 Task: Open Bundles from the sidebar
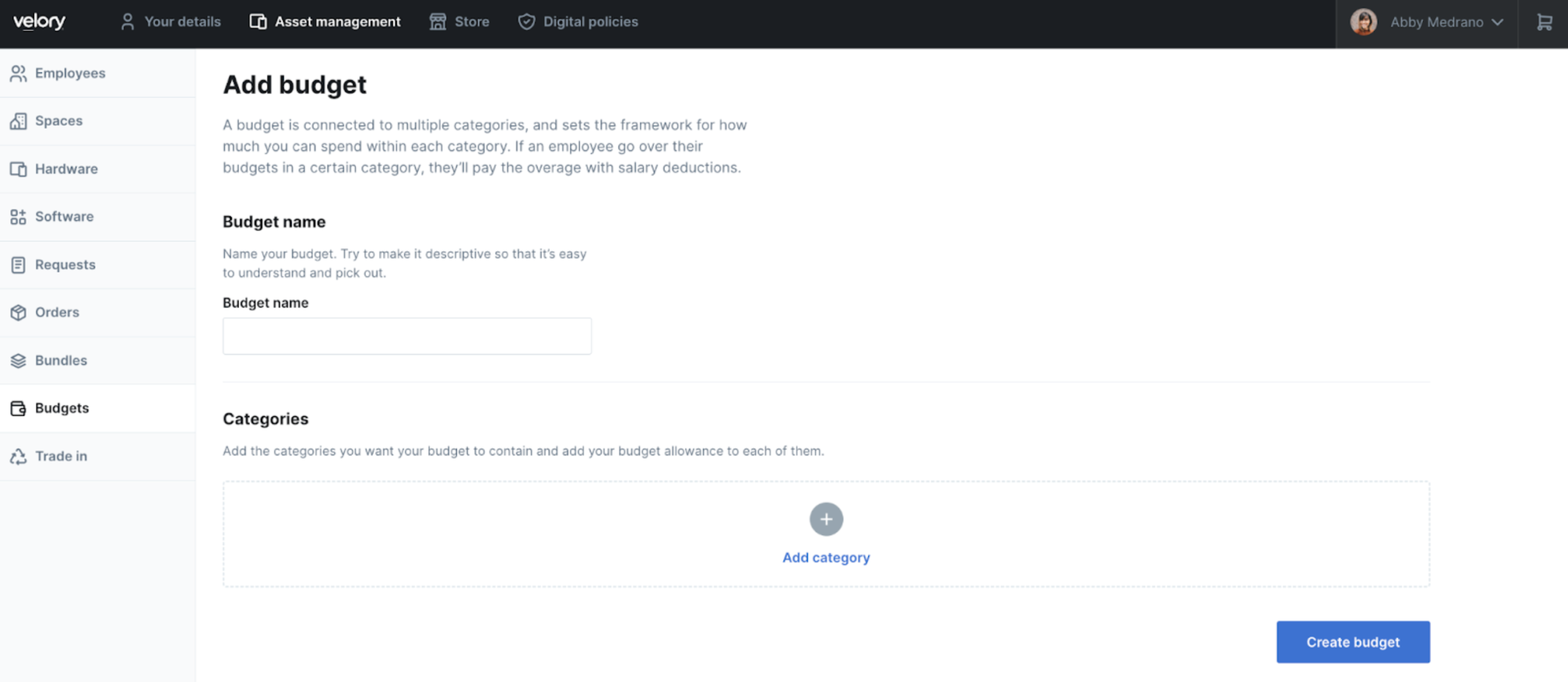click(97, 360)
